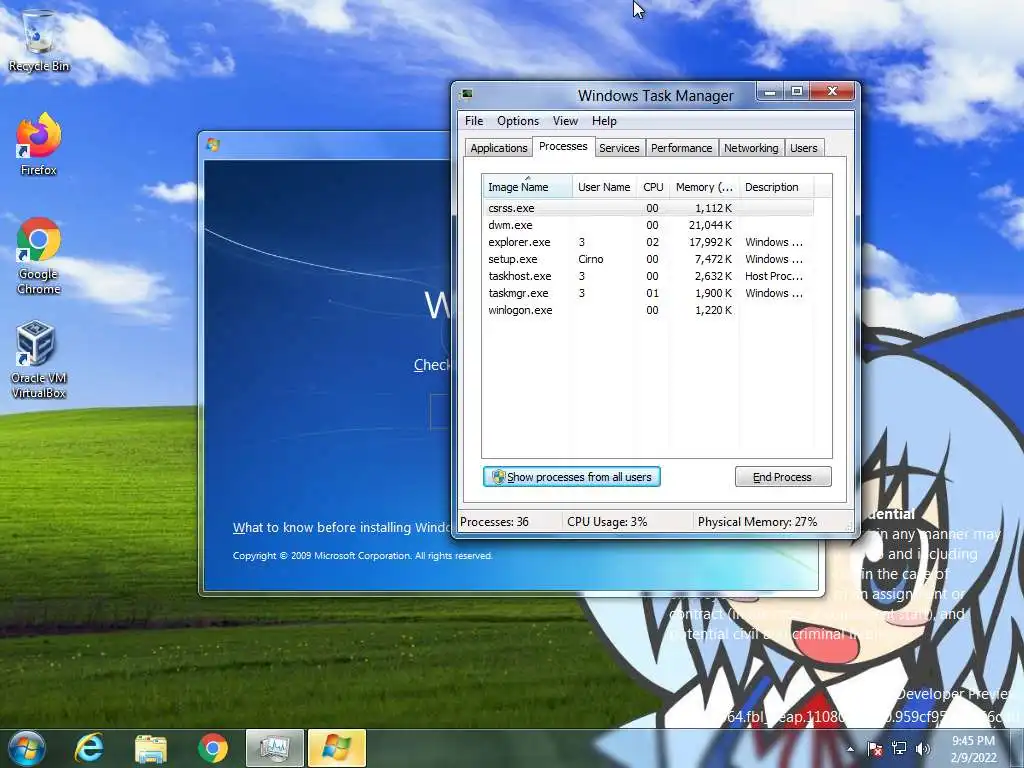The height and width of the screenshot is (768, 1024).
Task: Switch to the Services tab
Action: [x=619, y=148]
